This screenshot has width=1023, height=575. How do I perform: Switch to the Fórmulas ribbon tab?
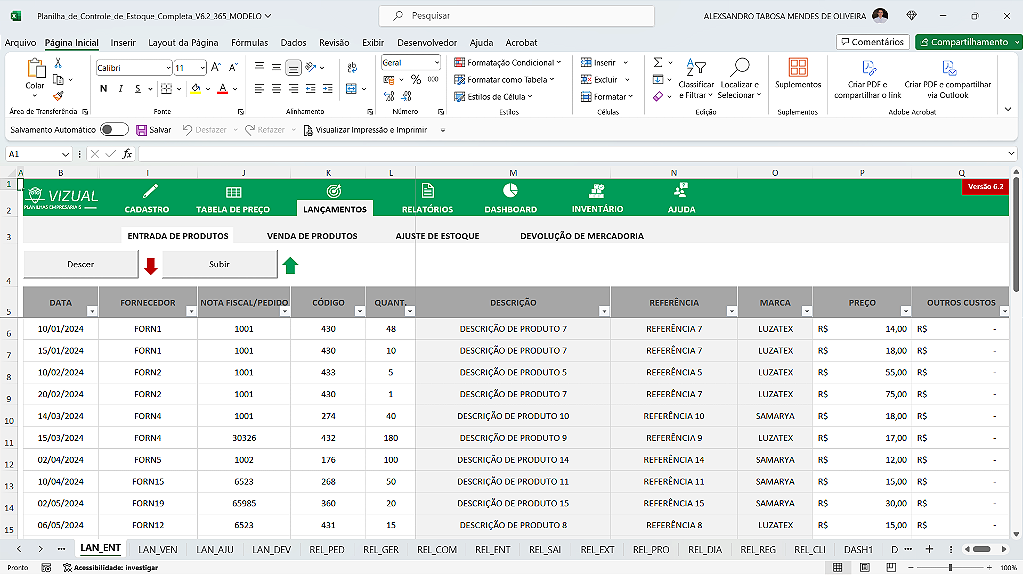pos(249,43)
